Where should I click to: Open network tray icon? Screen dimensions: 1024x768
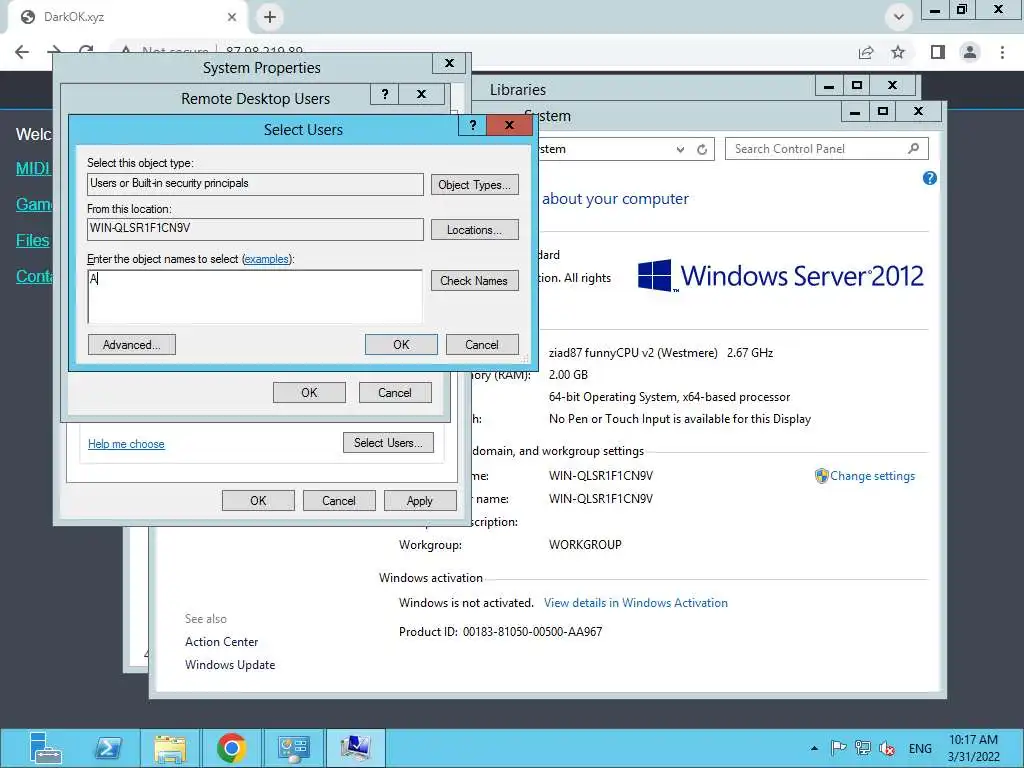pos(863,748)
